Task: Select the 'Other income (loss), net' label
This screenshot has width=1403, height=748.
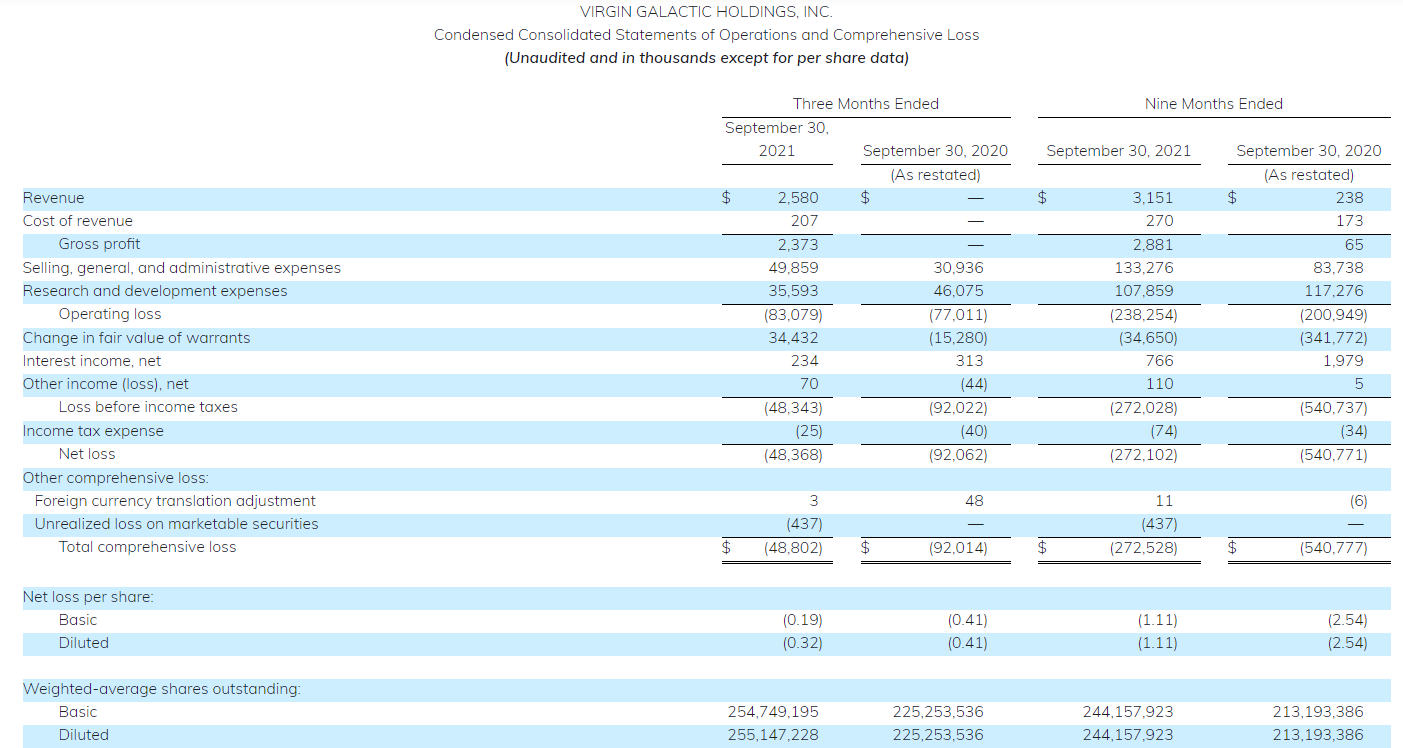Action: (x=106, y=384)
